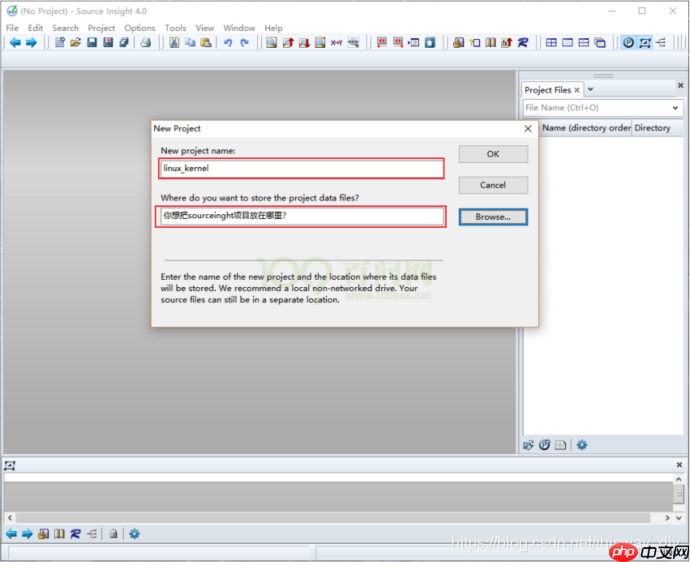690x562 pixels.
Task: Click the horizontal scrollbar right arrow
Action: 667,518
